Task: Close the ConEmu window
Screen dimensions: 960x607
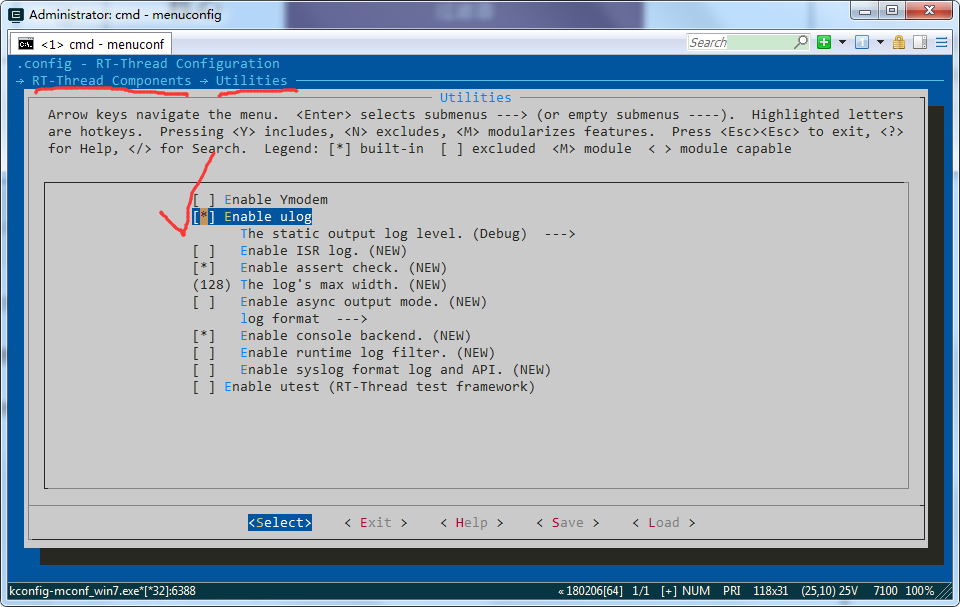Action: [x=929, y=10]
